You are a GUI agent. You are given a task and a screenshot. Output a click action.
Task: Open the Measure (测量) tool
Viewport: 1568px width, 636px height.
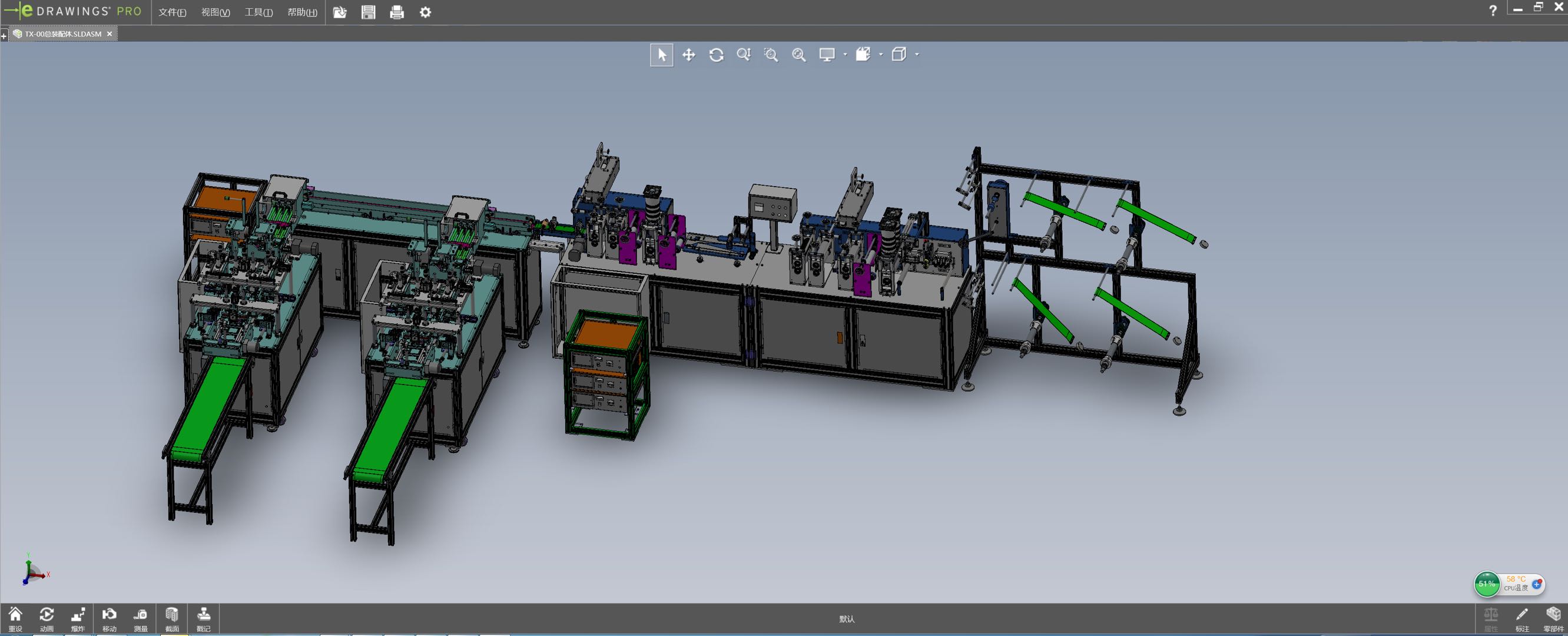(x=141, y=618)
